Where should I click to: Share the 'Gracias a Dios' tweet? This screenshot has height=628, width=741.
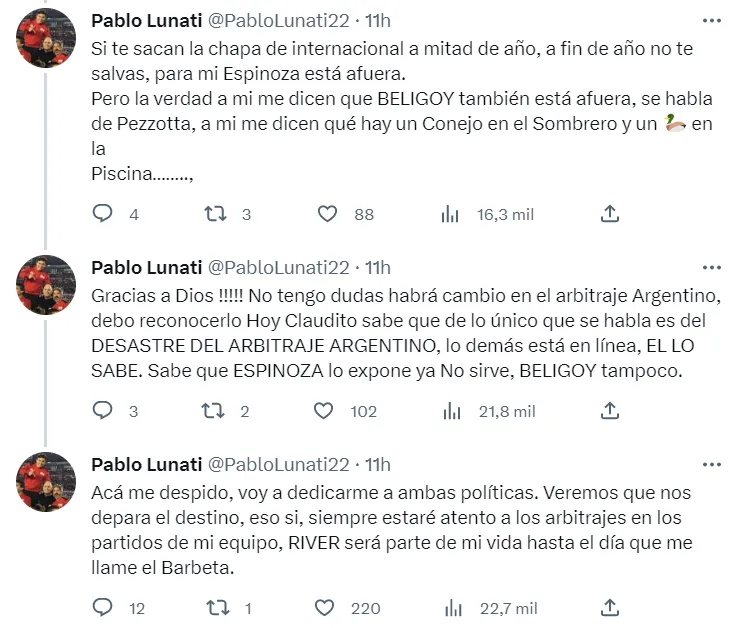[610, 410]
